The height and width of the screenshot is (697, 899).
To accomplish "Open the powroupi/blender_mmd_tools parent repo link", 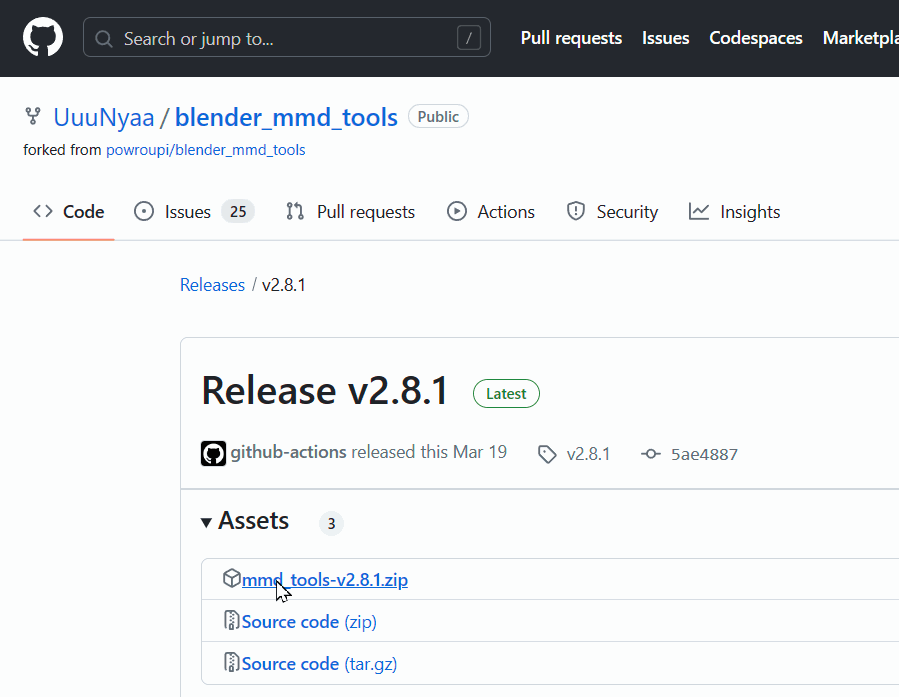I will pos(206,150).
